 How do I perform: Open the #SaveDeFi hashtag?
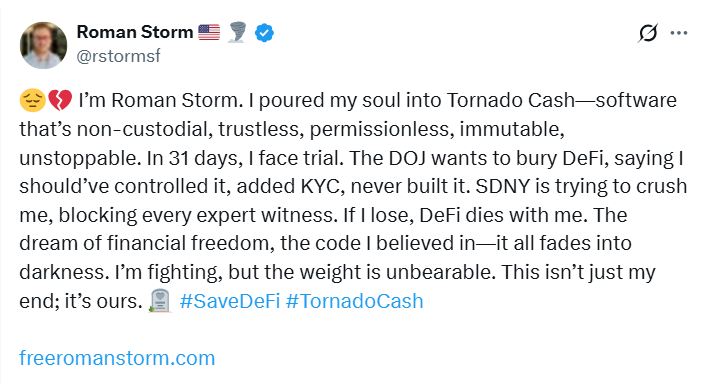coord(230,301)
